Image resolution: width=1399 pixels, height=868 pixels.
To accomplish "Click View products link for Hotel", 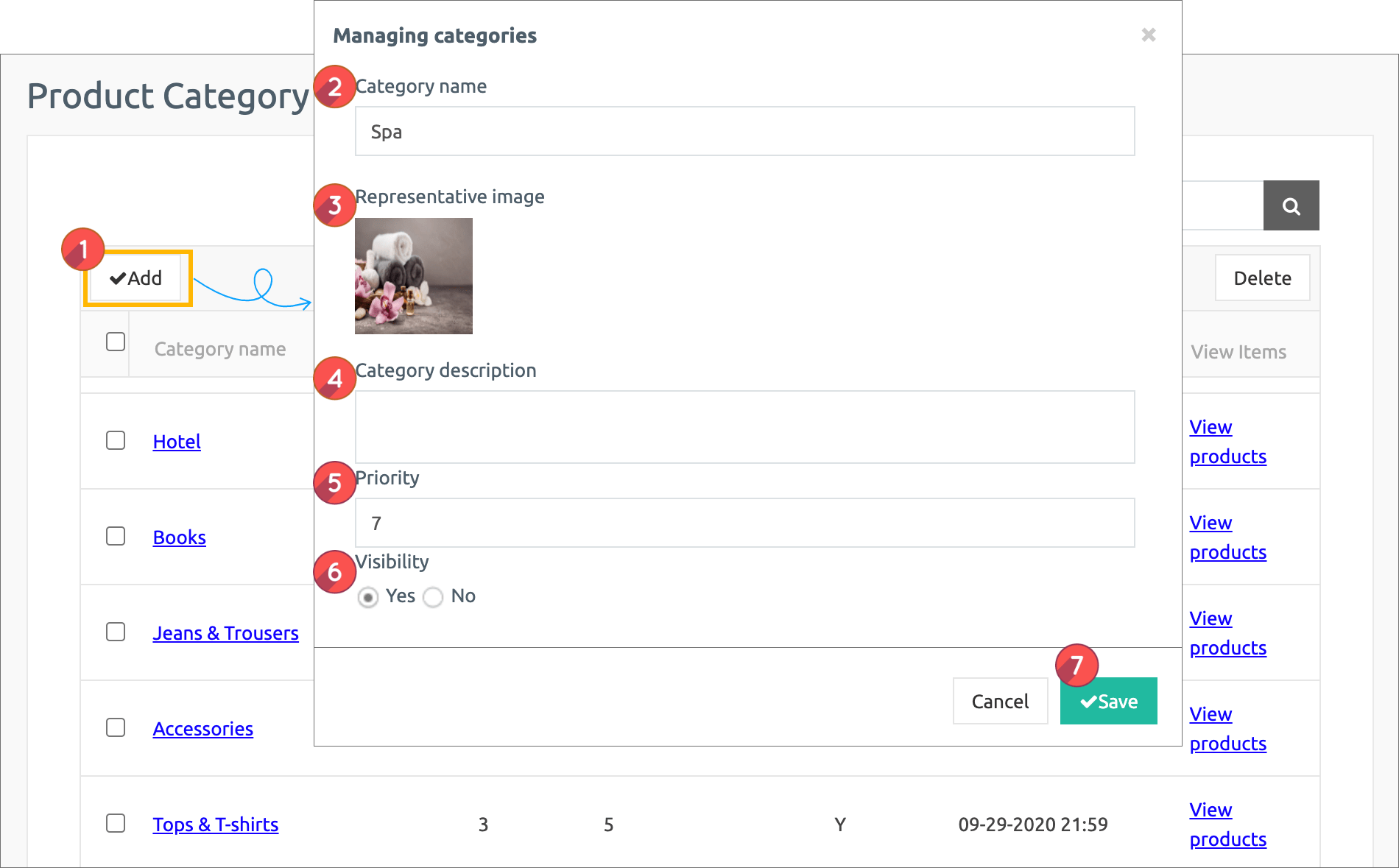I will [x=1227, y=442].
